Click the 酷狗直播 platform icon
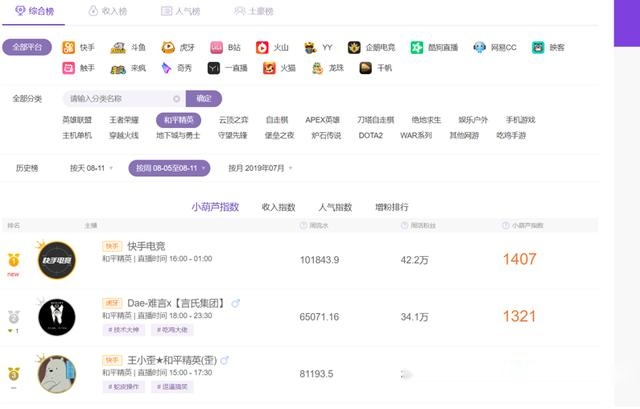This screenshot has width=640, height=409. click(x=417, y=47)
